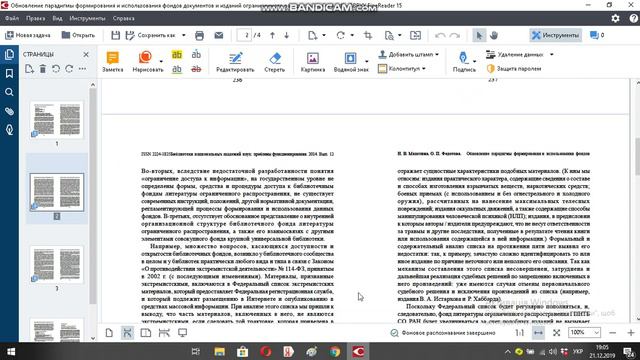
Task: Zoom in with the plus button
Action: pos(631,333)
